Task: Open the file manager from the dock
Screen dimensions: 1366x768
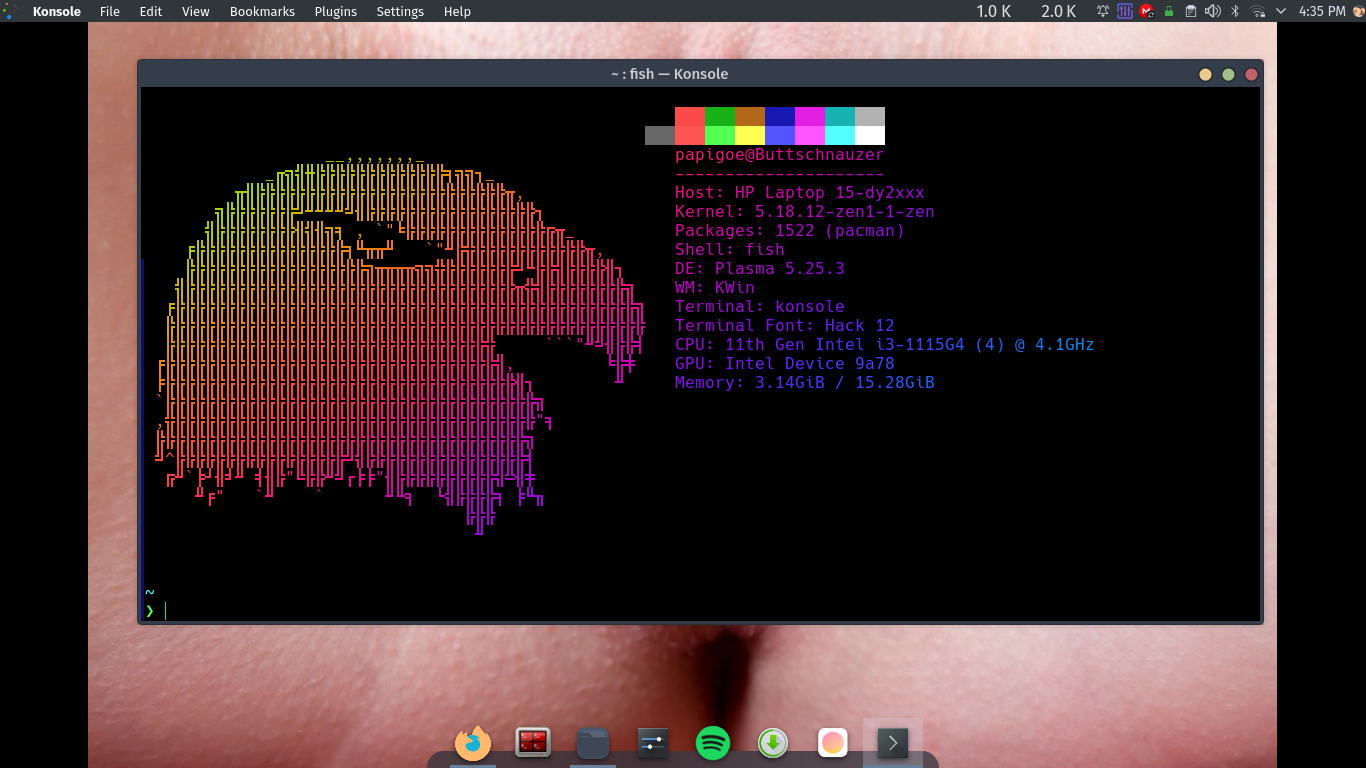Action: (593, 742)
